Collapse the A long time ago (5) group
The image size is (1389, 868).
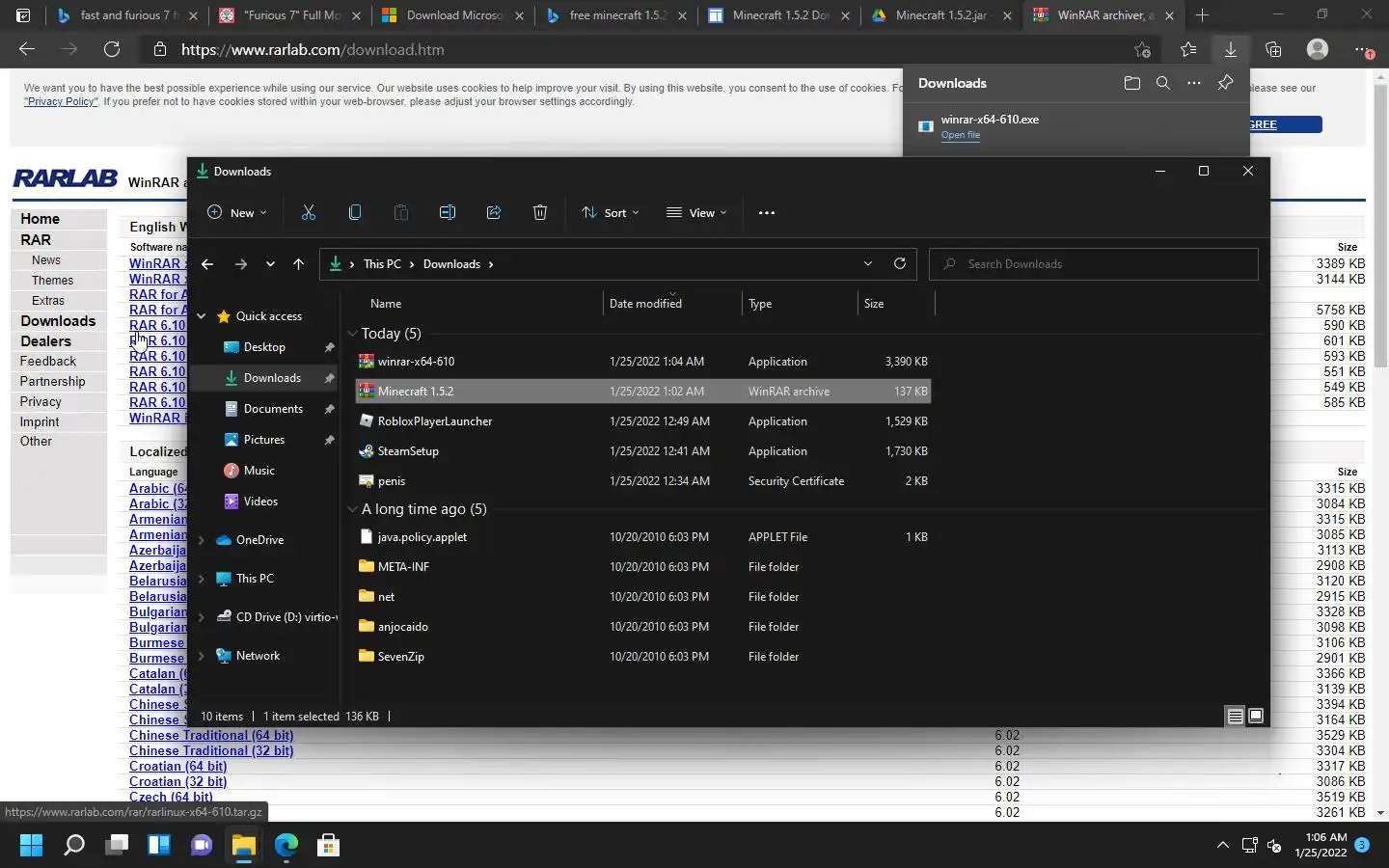[352, 508]
